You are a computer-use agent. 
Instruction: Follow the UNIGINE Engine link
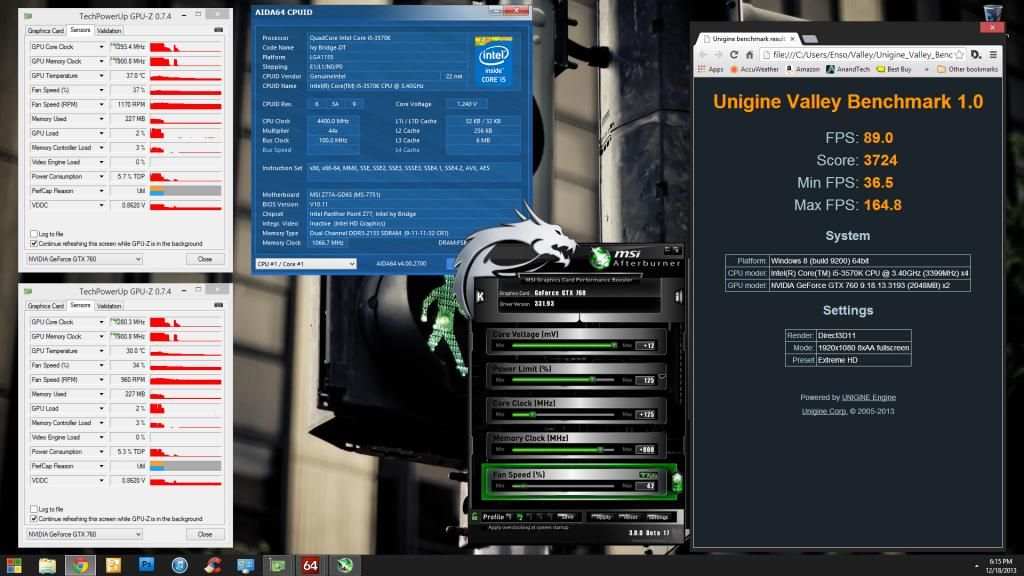point(869,397)
